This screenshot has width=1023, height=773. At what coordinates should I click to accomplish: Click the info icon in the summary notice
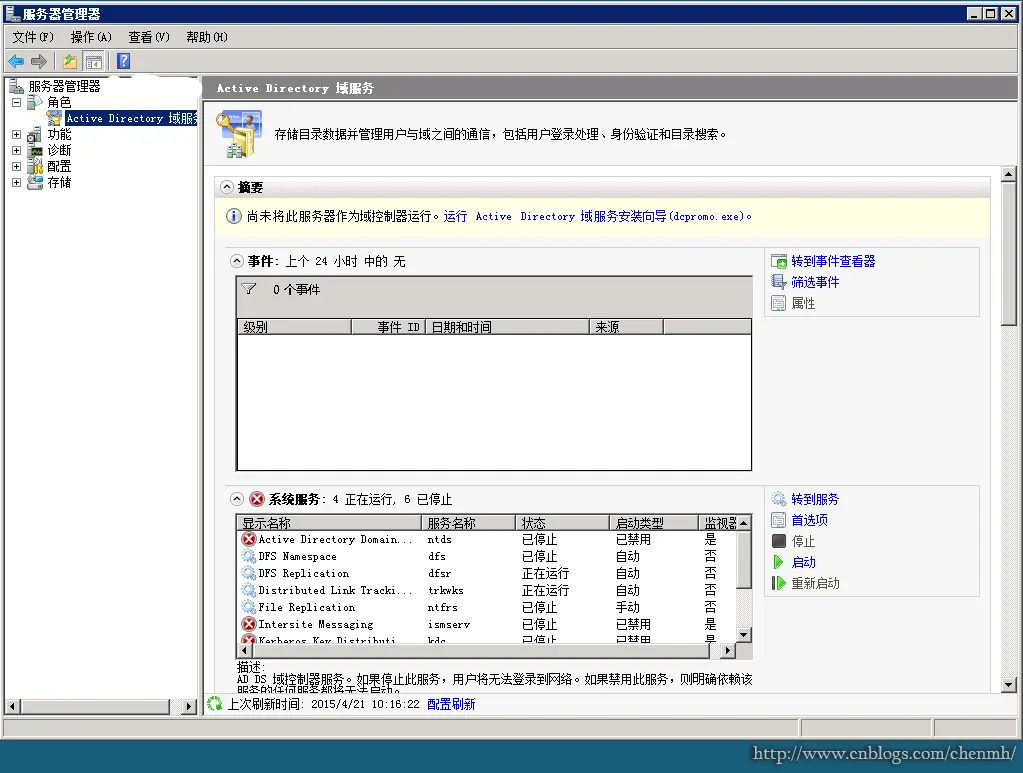[233, 216]
